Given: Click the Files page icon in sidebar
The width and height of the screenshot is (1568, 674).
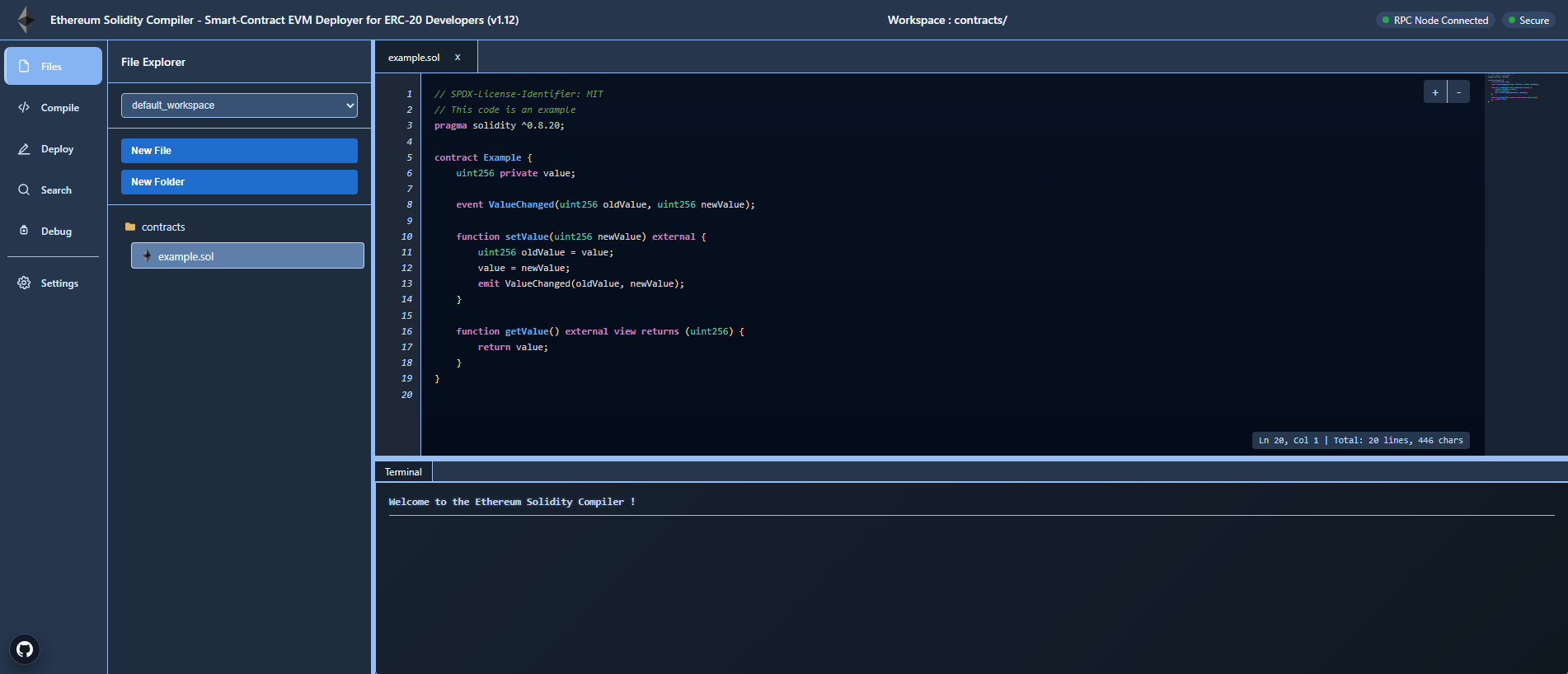Looking at the screenshot, I should (24, 66).
